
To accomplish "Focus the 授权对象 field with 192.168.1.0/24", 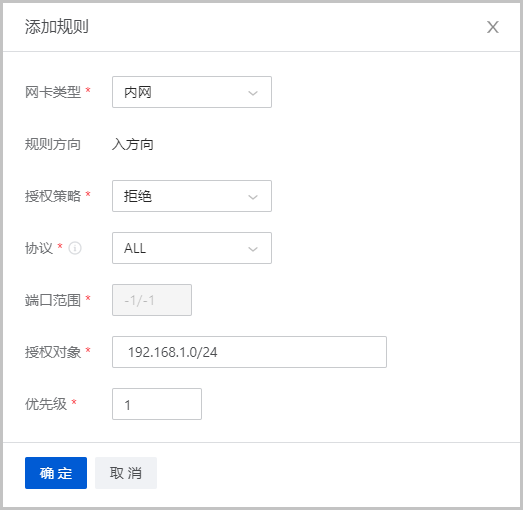I will click(x=249, y=352).
